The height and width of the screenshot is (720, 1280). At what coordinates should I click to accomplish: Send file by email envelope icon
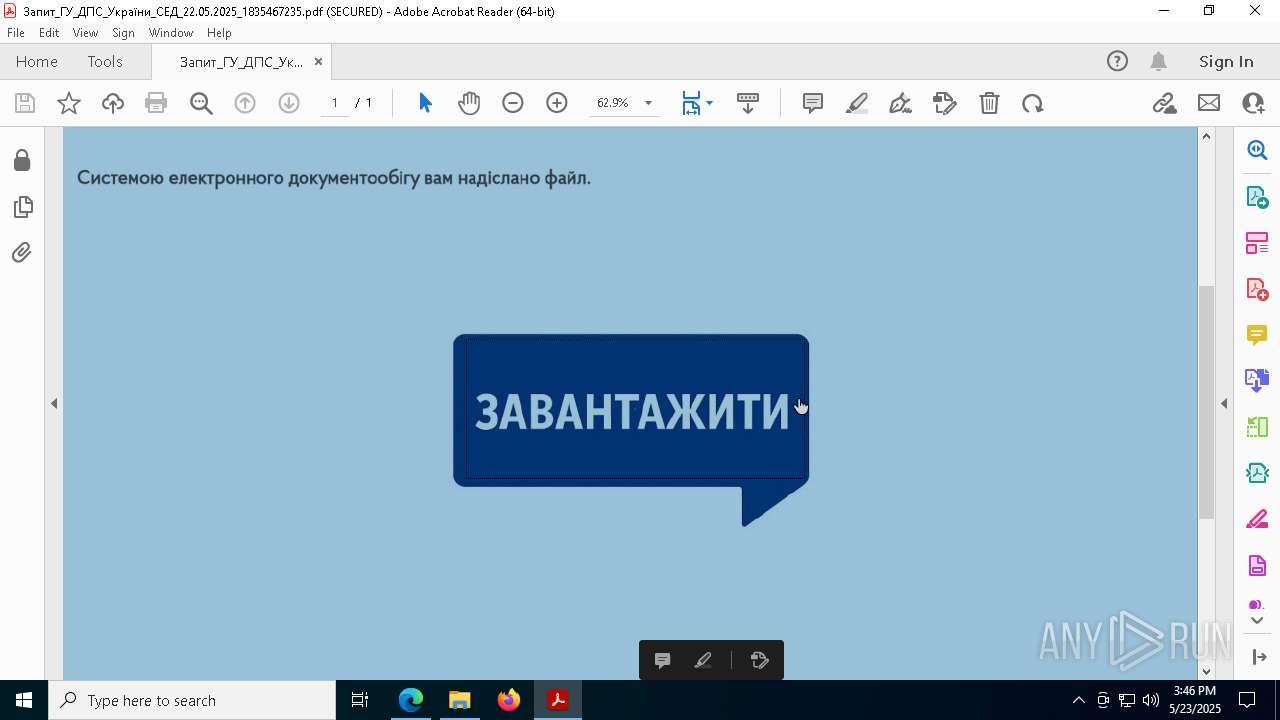[x=1209, y=103]
